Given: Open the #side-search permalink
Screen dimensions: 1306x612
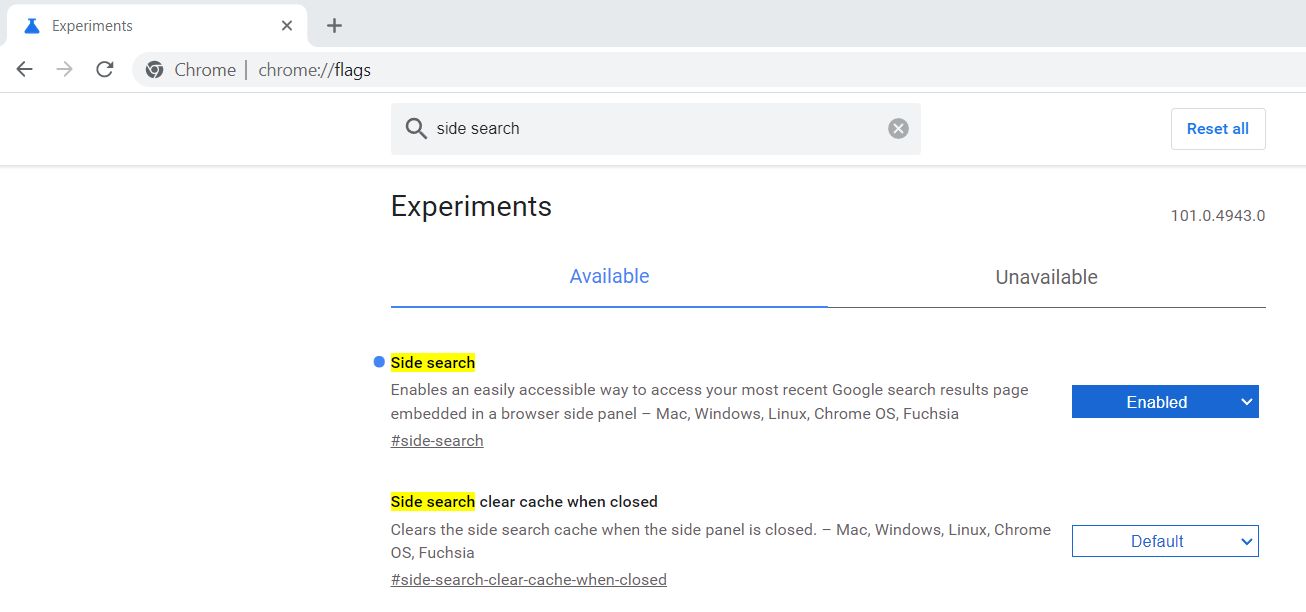Looking at the screenshot, I should pos(436,440).
